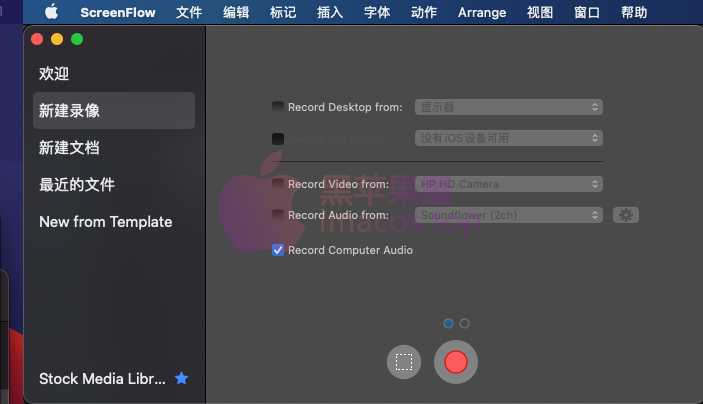This screenshot has height=404, width=703.
Task: Open audio settings gear icon
Action: tap(626, 215)
